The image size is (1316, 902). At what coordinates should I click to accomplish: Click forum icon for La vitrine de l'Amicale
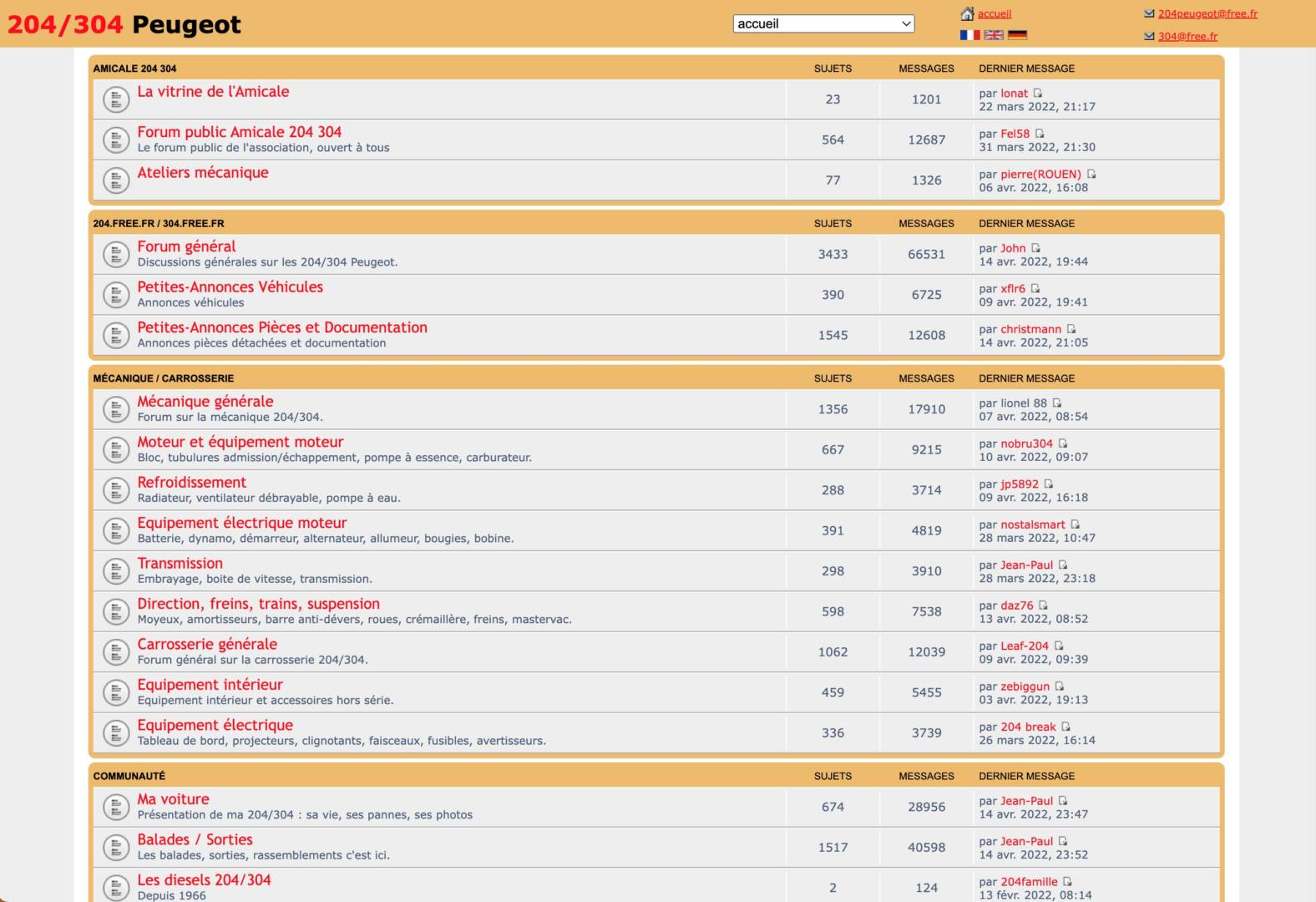(x=116, y=99)
